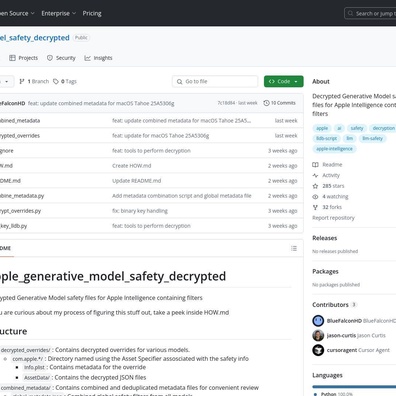
Task: Open jason-curtis contributor avatar
Action: click(318, 335)
